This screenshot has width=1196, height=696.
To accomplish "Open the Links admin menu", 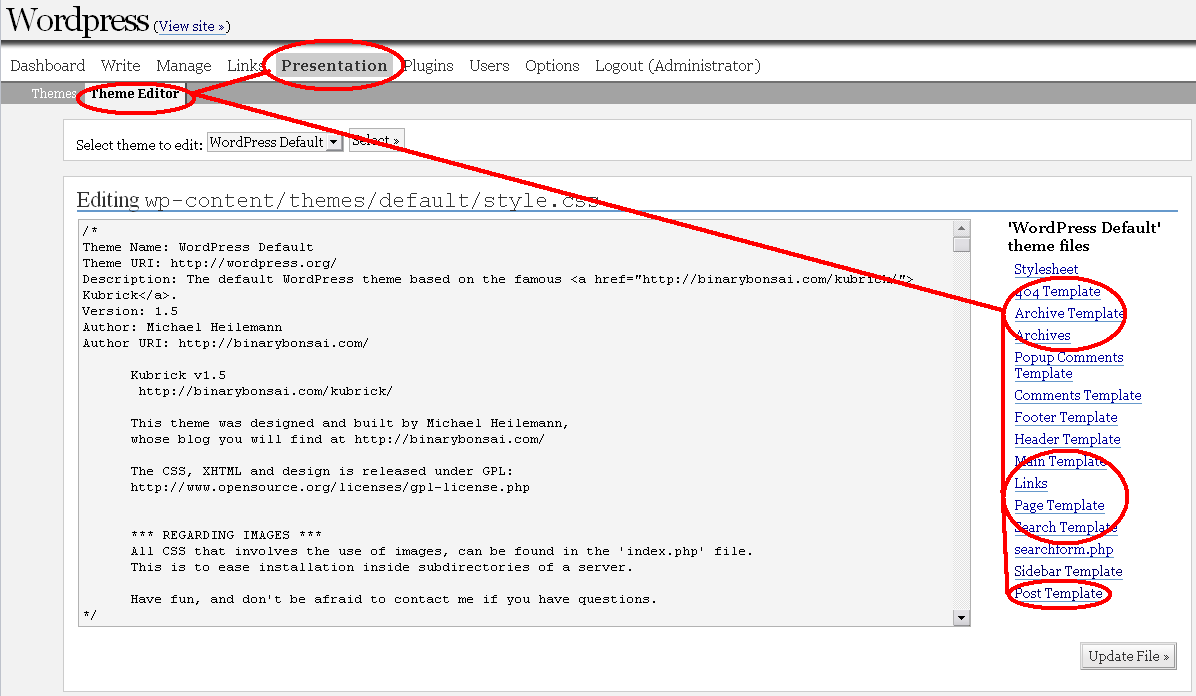I will (245, 66).
